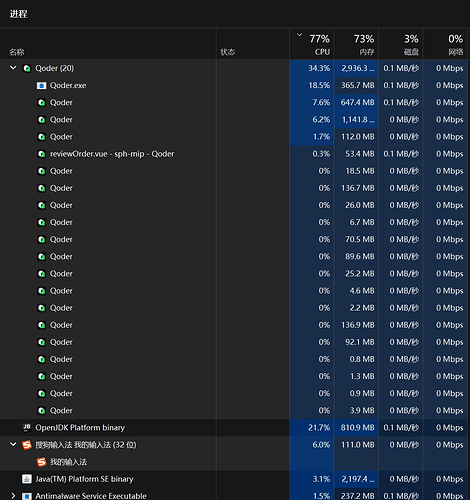470x500 pixels.
Task: Select the Qoder.exe process row
Action: coord(233,85)
